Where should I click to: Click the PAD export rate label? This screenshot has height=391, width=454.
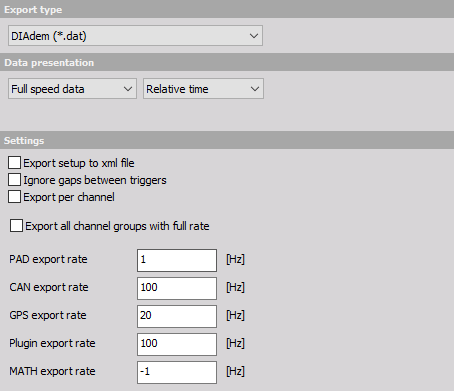point(48,259)
